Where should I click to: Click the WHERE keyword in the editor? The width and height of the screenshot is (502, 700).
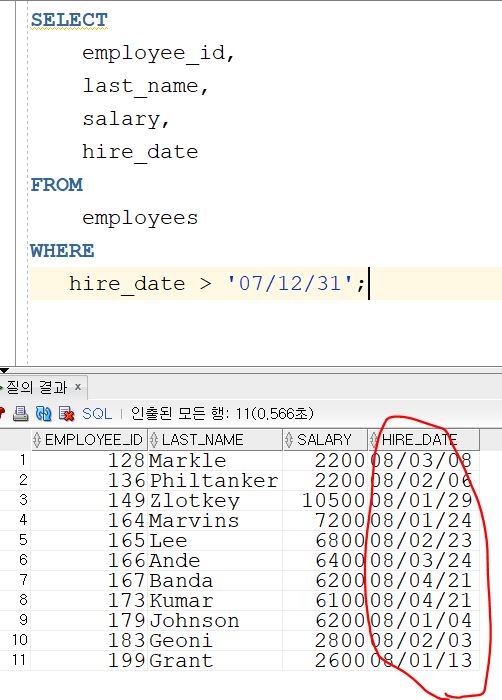(62, 250)
